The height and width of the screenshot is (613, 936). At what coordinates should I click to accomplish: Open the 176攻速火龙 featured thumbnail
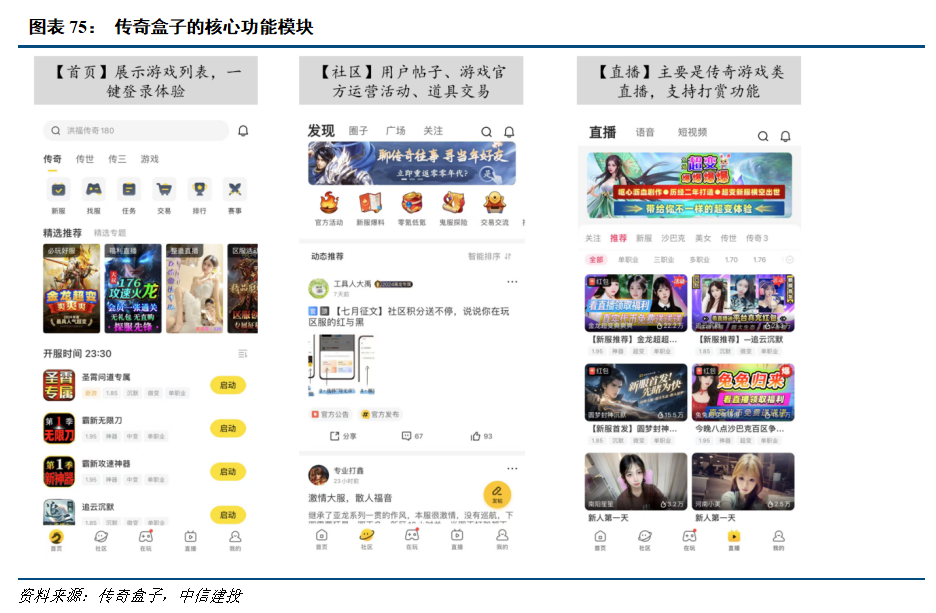tap(133, 288)
